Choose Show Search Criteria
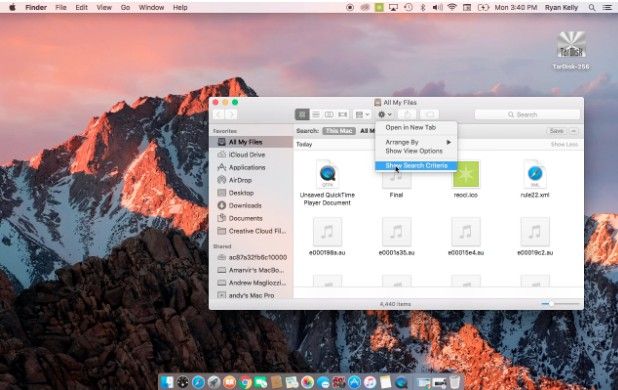This screenshot has width=618, height=390. [x=416, y=165]
